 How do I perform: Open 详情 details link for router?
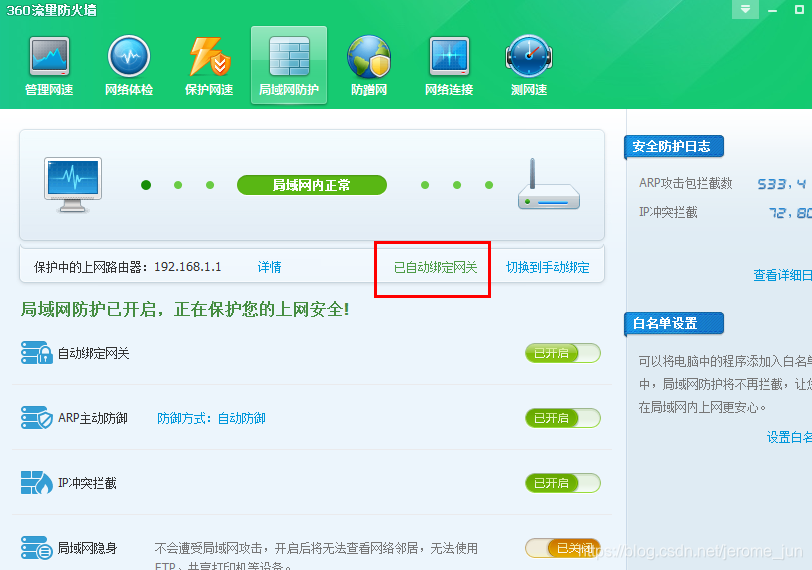tap(269, 267)
